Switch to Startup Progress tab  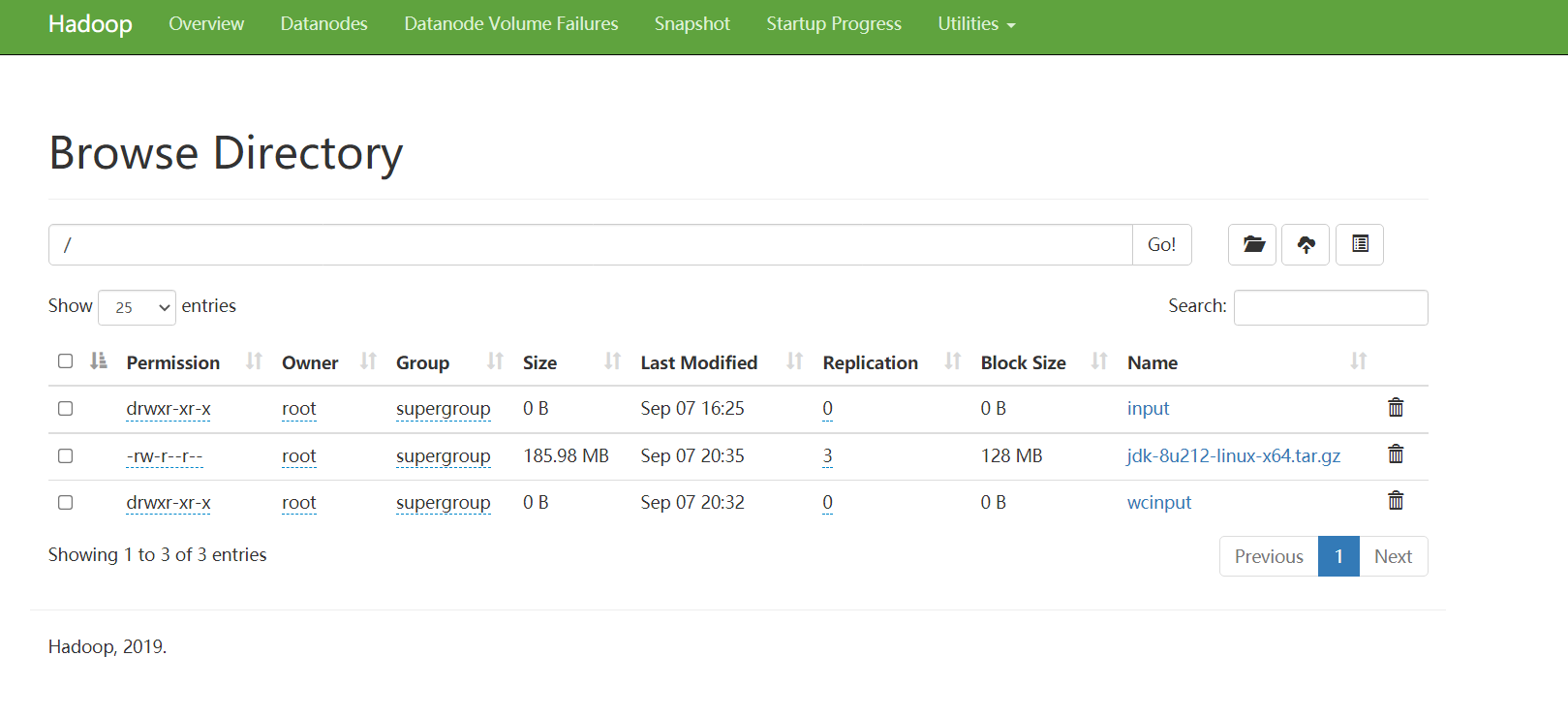[833, 24]
